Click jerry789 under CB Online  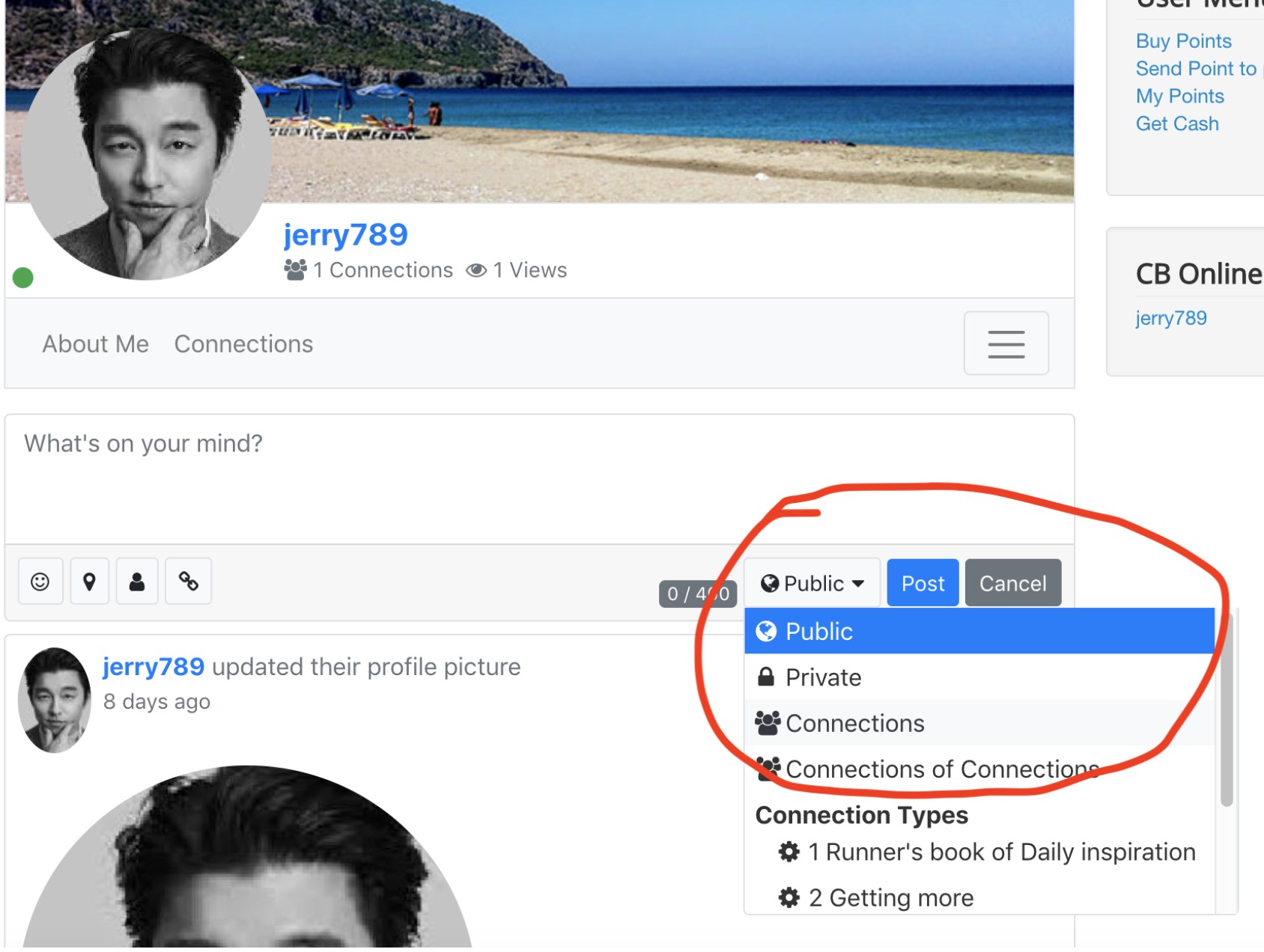pos(1171,318)
